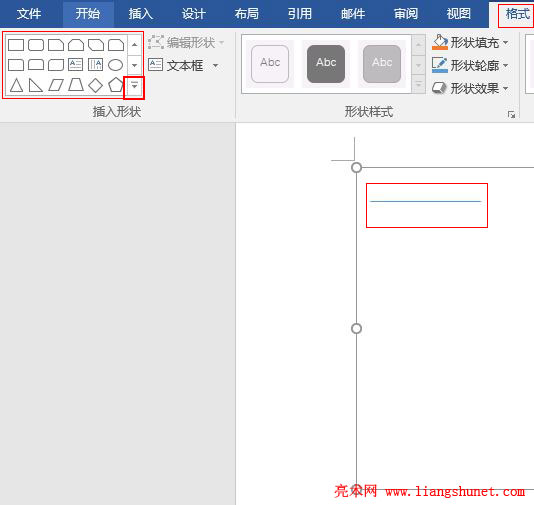Image resolution: width=534 pixels, height=505 pixels.
Task: Open the 形状填充 dropdown arrow
Action: tap(505, 43)
